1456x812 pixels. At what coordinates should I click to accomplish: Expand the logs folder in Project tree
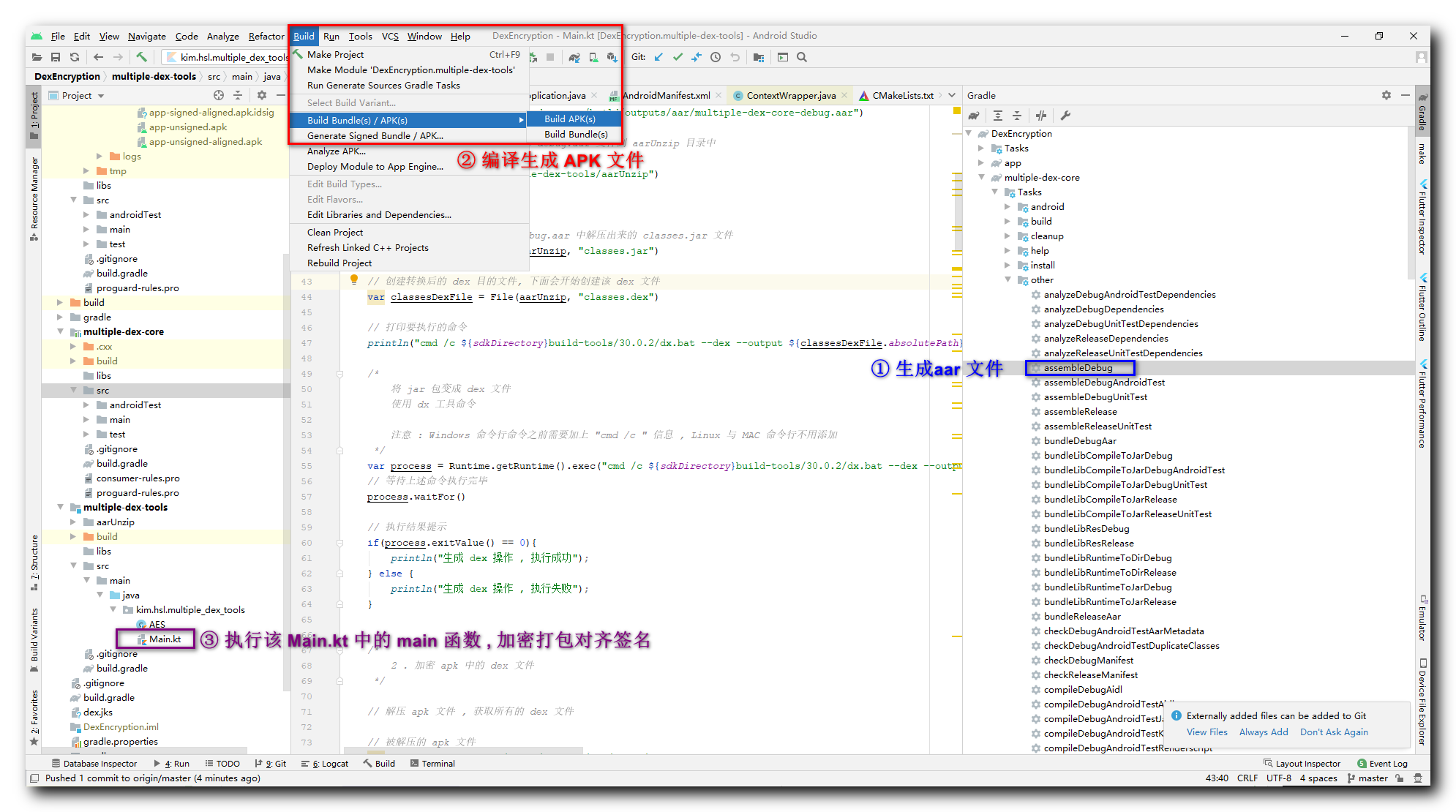[100, 157]
